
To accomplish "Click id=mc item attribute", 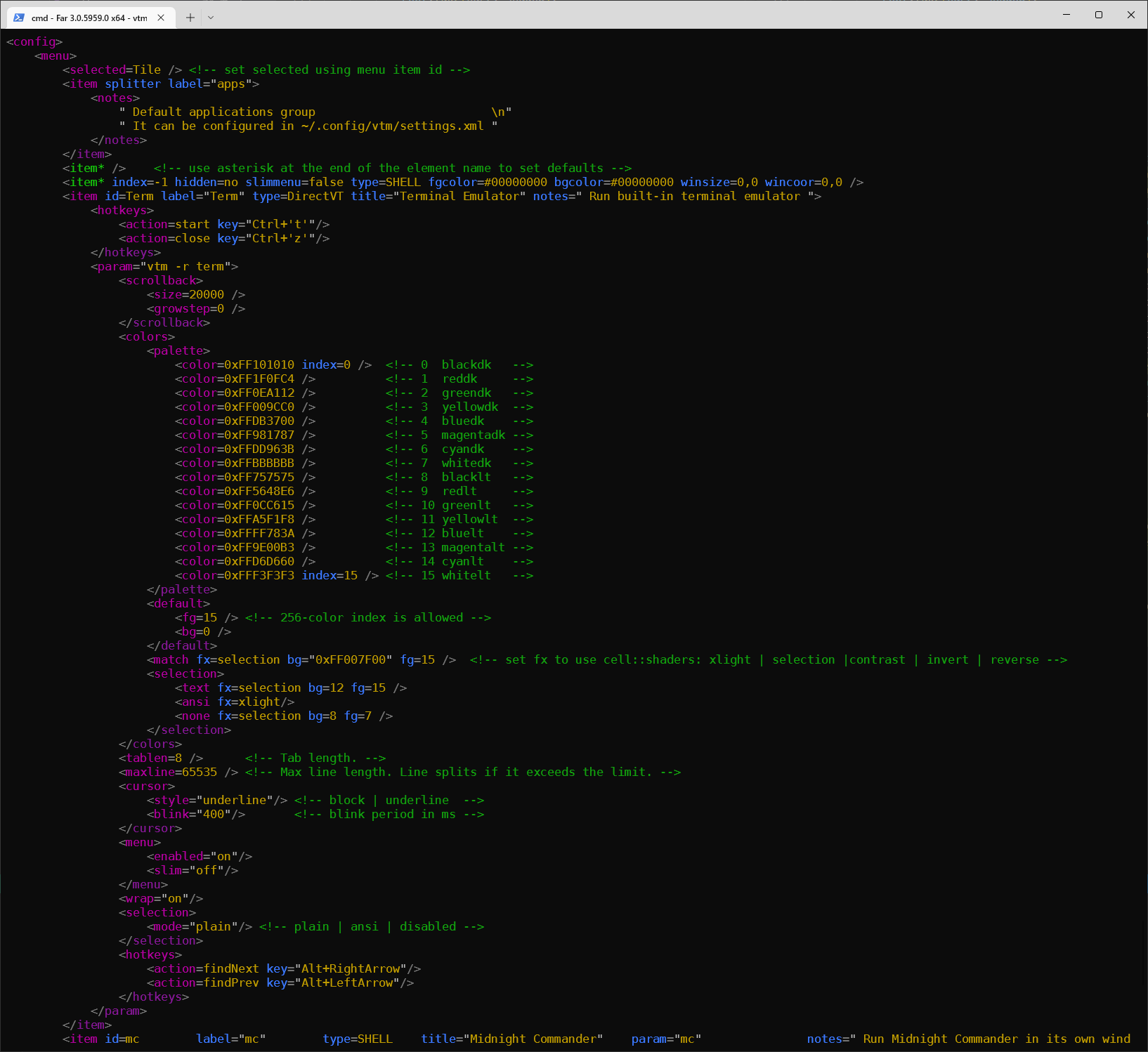I will coord(122,1039).
